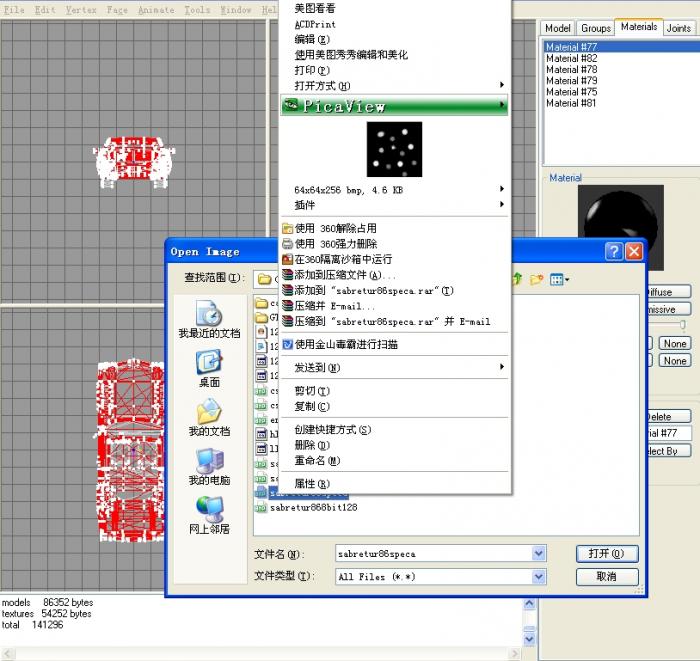Click the My Documents folder icon

(x=209, y=411)
